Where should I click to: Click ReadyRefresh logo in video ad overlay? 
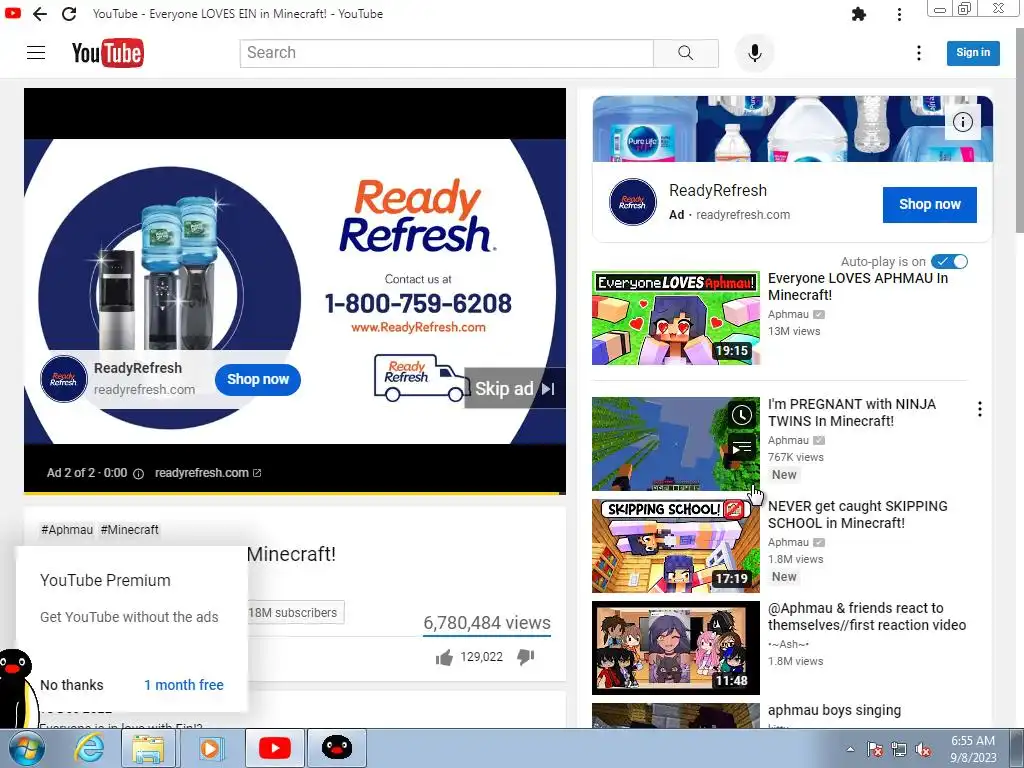[x=64, y=379]
